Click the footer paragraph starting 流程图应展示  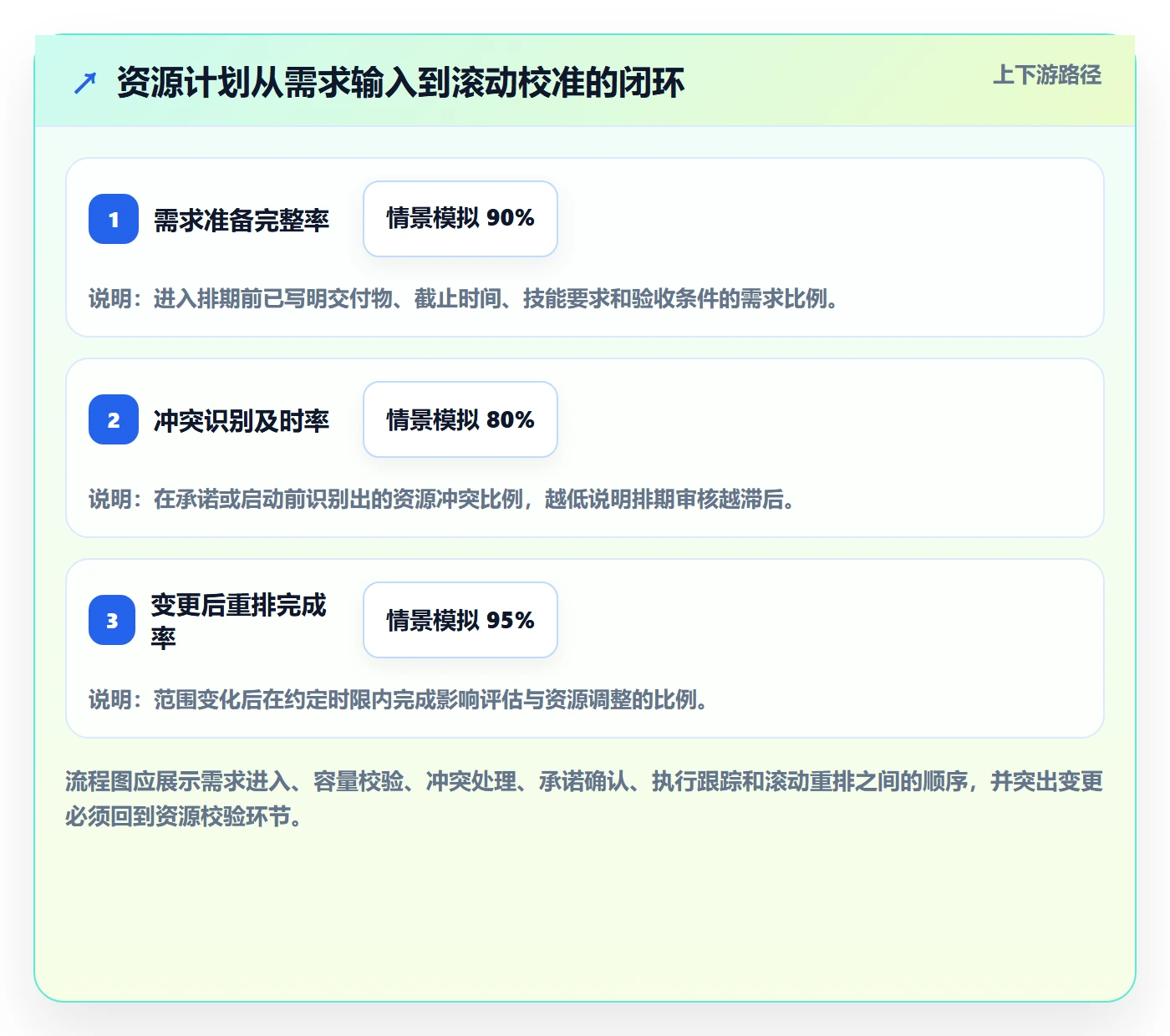[x=584, y=799]
